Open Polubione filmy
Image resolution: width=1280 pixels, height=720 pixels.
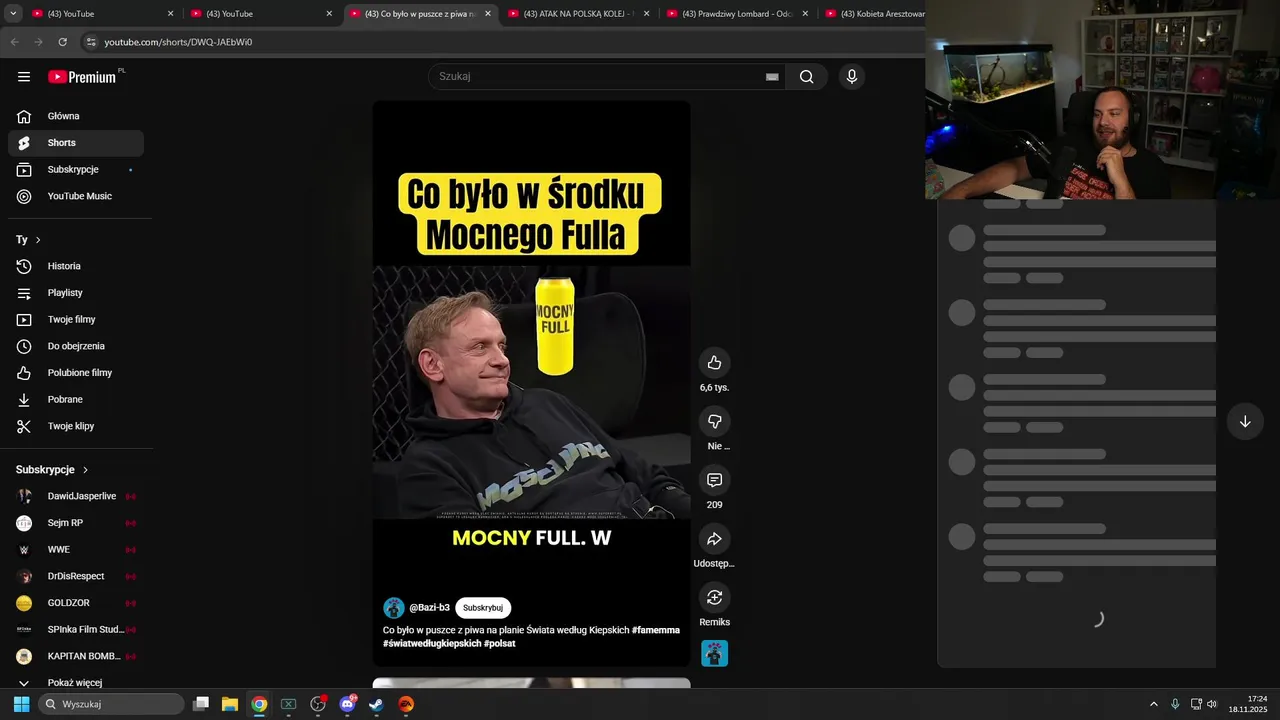[76, 373]
